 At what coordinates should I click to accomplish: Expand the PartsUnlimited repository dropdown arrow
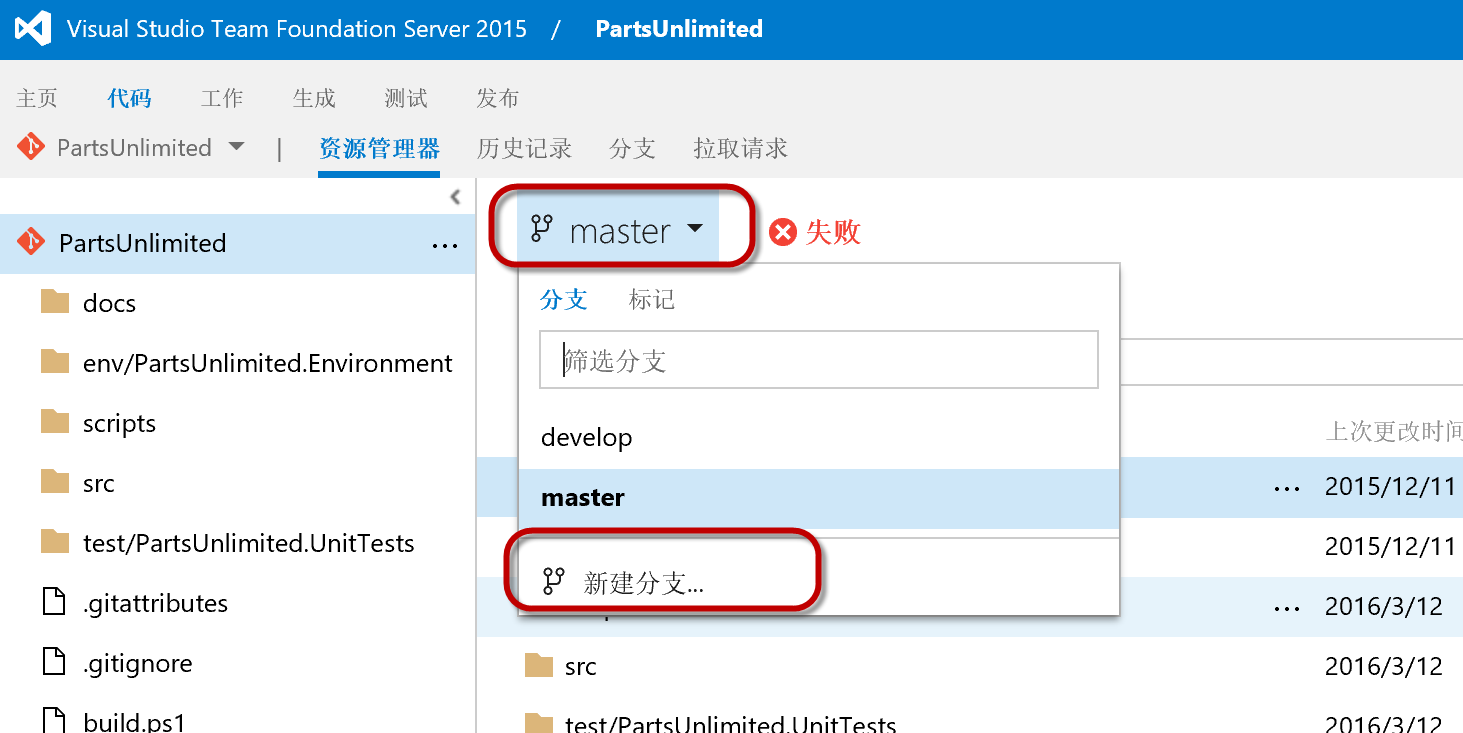pyautogui.click(x=236, y=146)
